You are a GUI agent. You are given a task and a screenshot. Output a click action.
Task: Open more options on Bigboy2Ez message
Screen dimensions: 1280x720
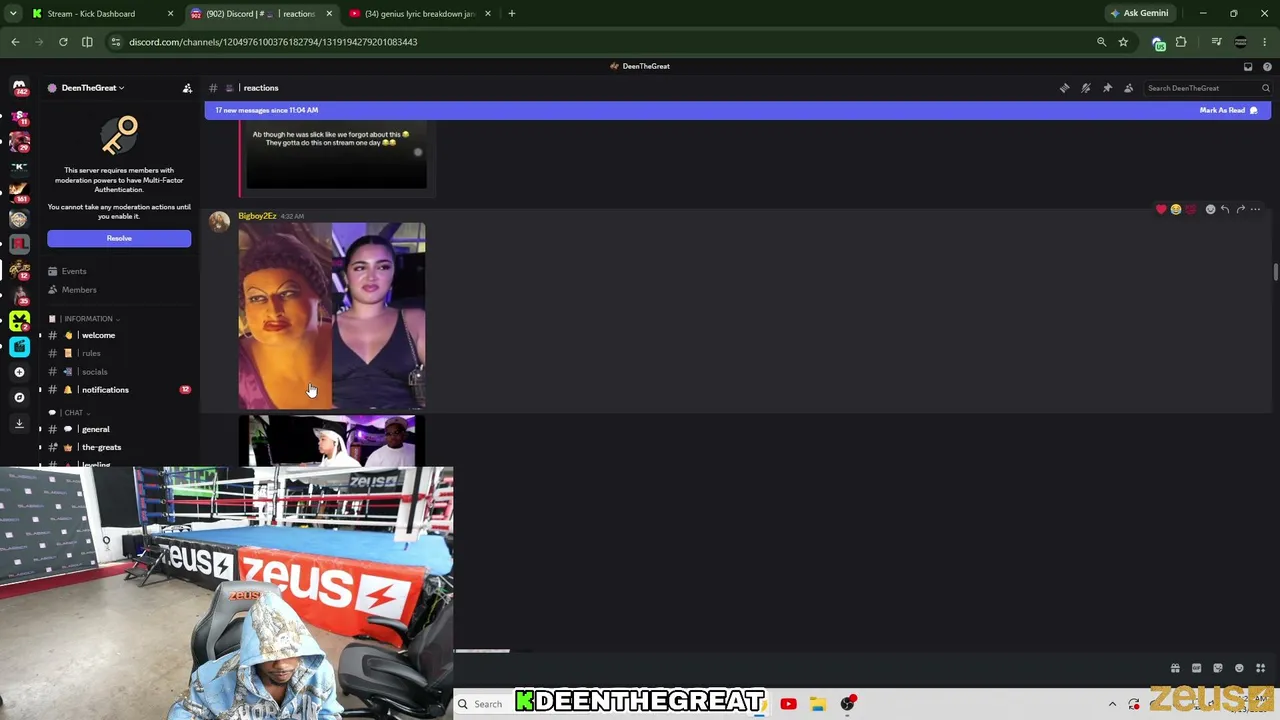click(x=1256, y=209)
